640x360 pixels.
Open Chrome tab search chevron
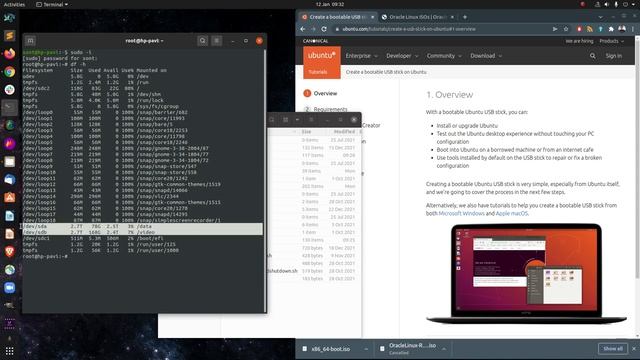tap(600, 17)
